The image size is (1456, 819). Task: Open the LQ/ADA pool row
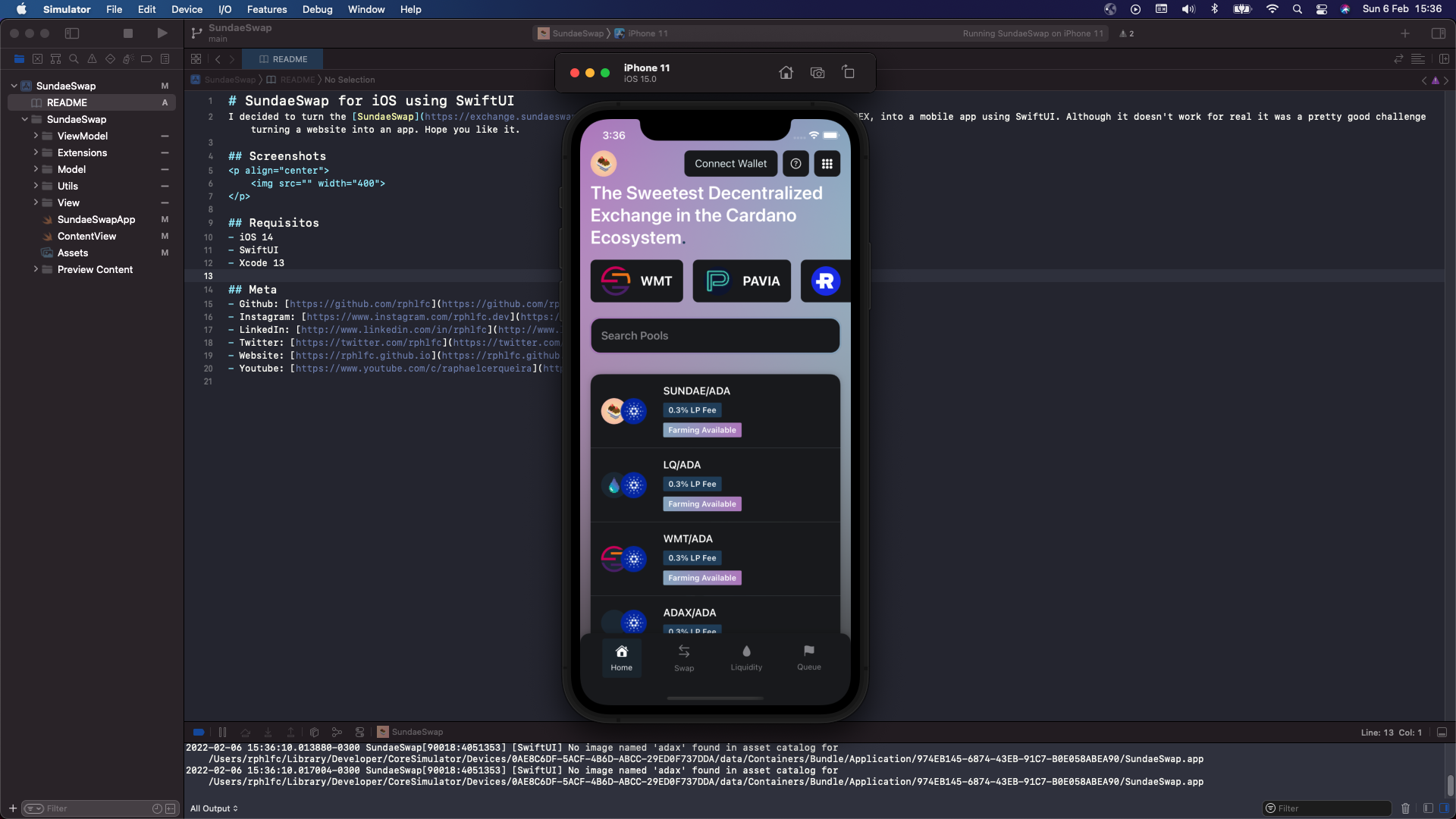point(715,485)
